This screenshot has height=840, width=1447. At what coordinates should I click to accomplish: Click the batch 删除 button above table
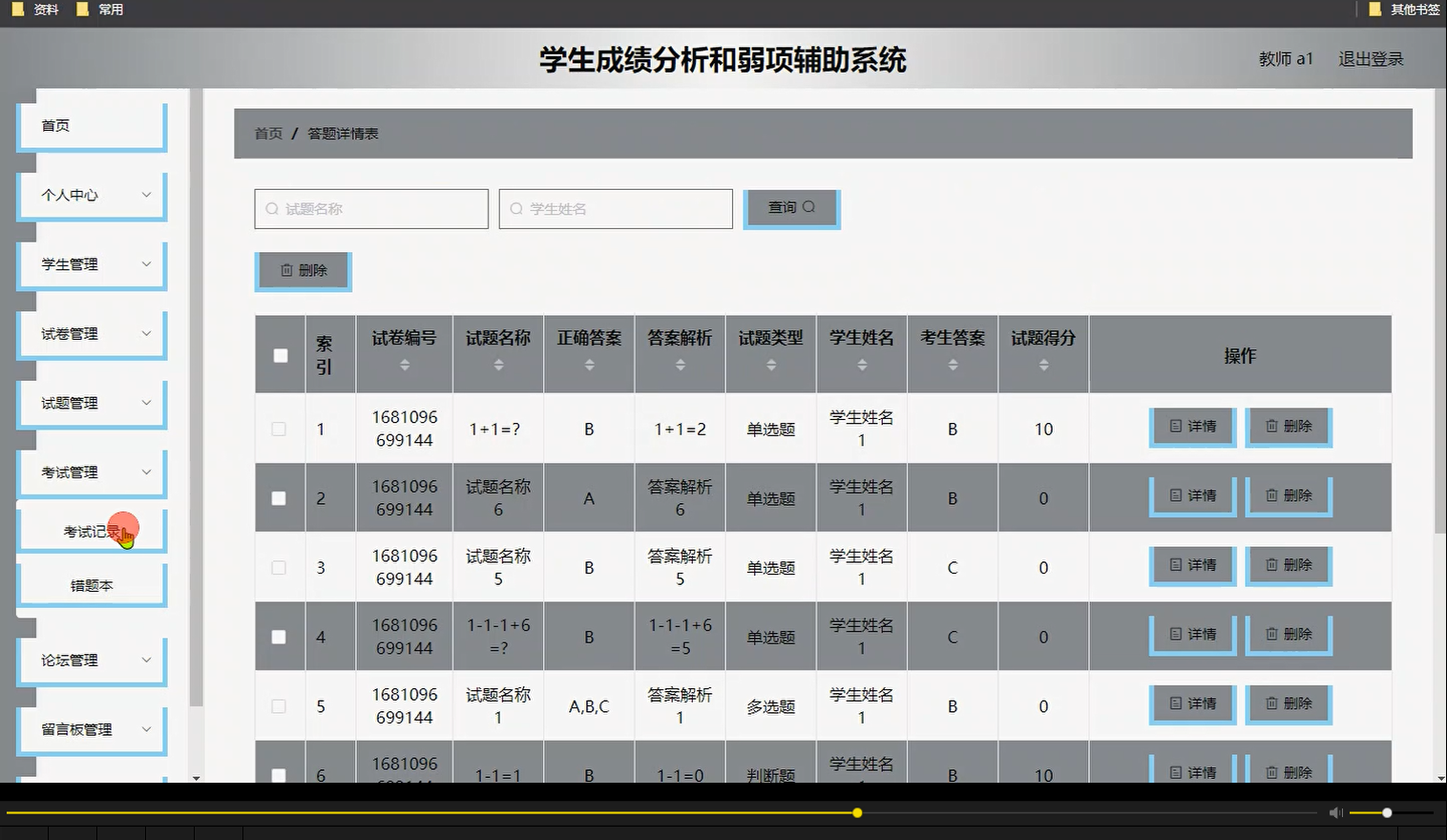[x=303, y=271]
